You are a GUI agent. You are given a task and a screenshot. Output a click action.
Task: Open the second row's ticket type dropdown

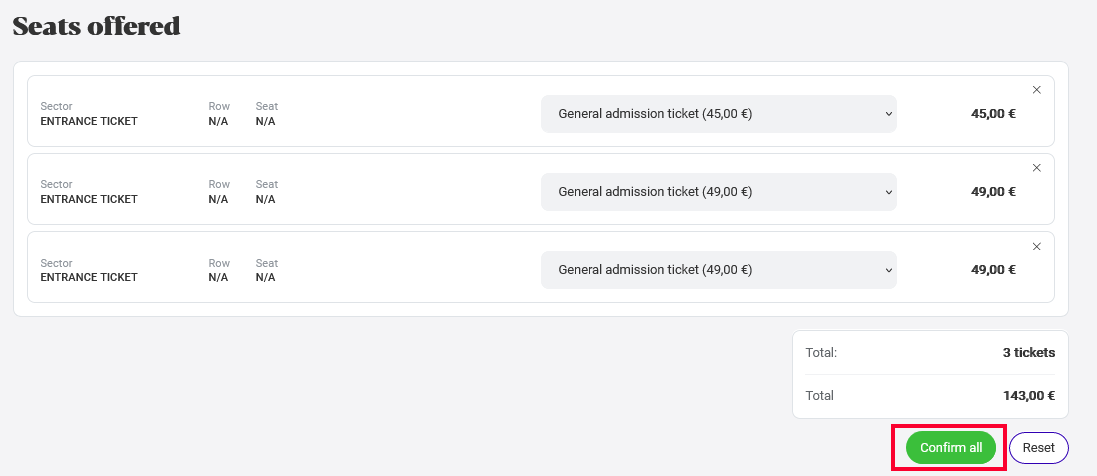(x=719, y=192)
